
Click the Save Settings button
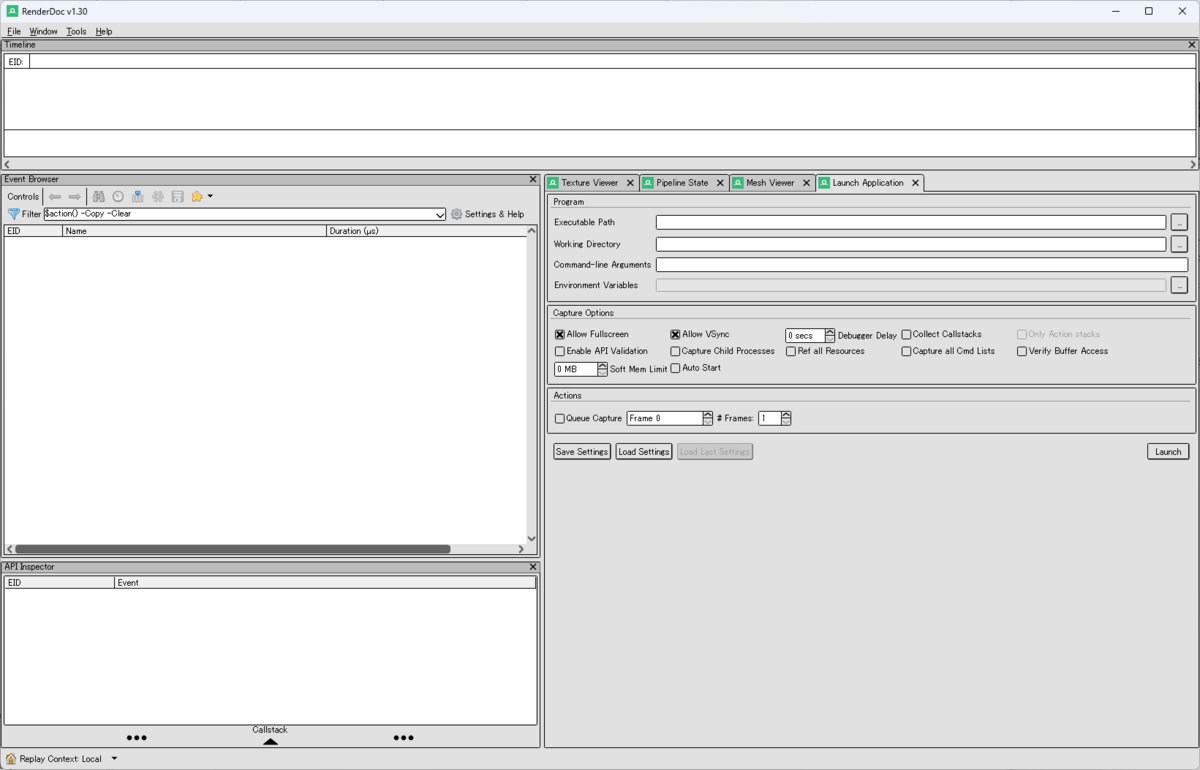coord(582,452)
